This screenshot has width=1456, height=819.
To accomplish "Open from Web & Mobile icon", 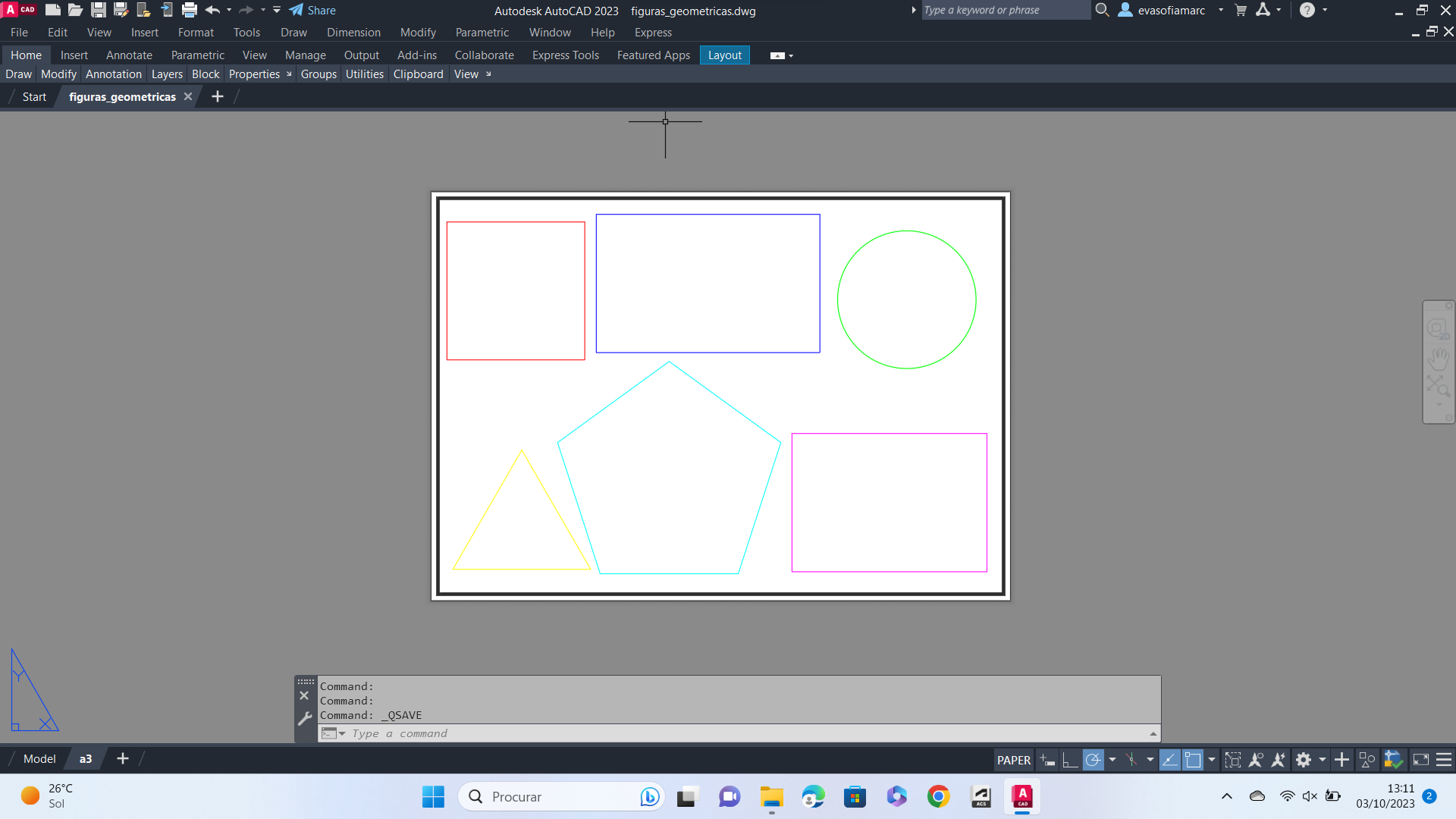I will (x=143, y=10).
